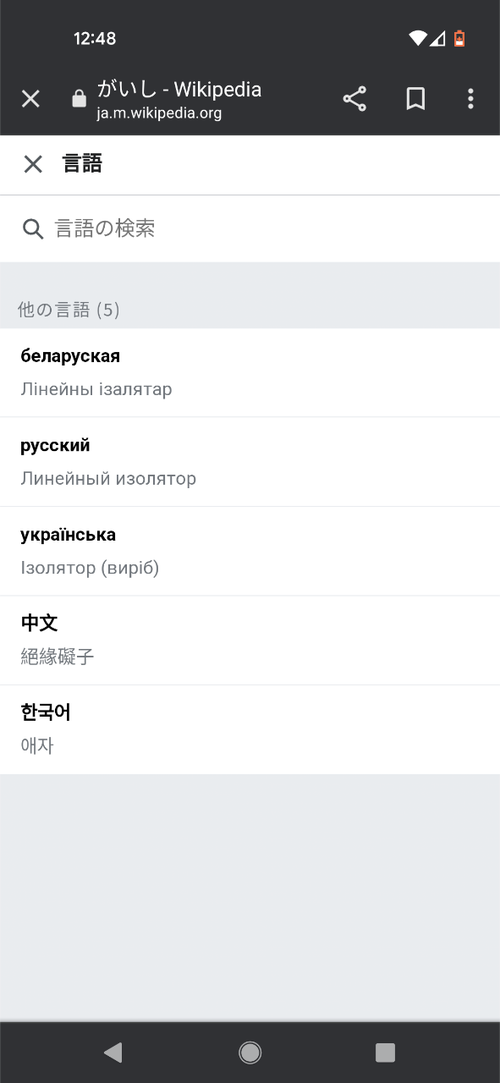Tap the lock security icon
Viewport: 500px width, 1083px height.
click(79, 99)
